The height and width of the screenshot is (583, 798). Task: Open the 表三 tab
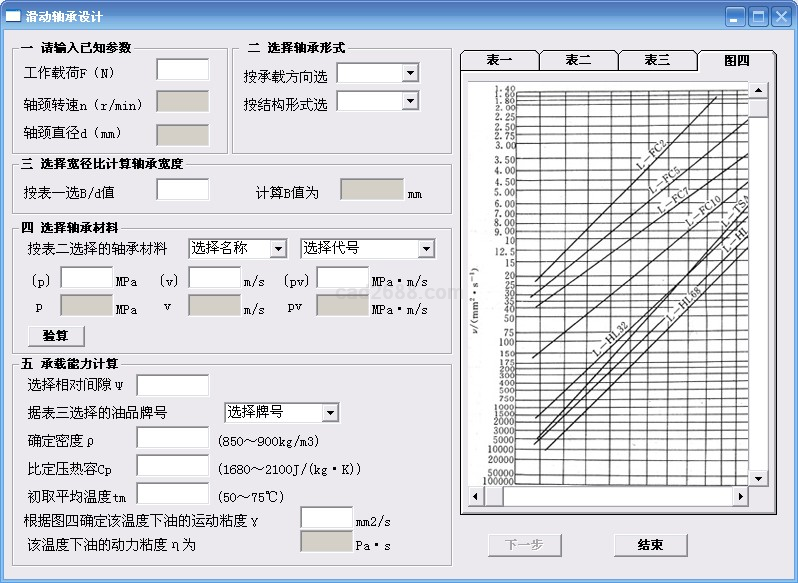(657, 61)
